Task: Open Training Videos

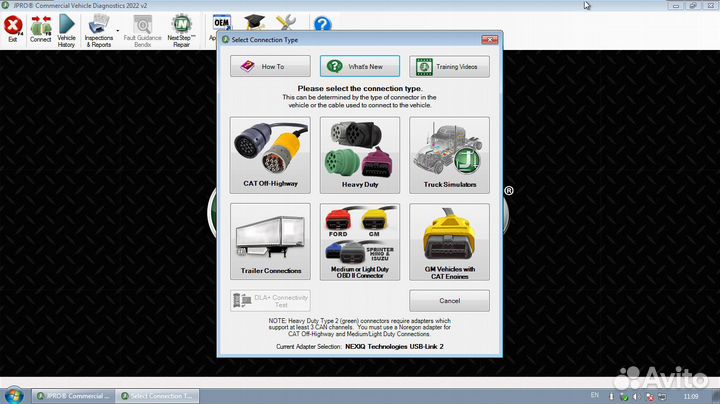Action: 449,67
